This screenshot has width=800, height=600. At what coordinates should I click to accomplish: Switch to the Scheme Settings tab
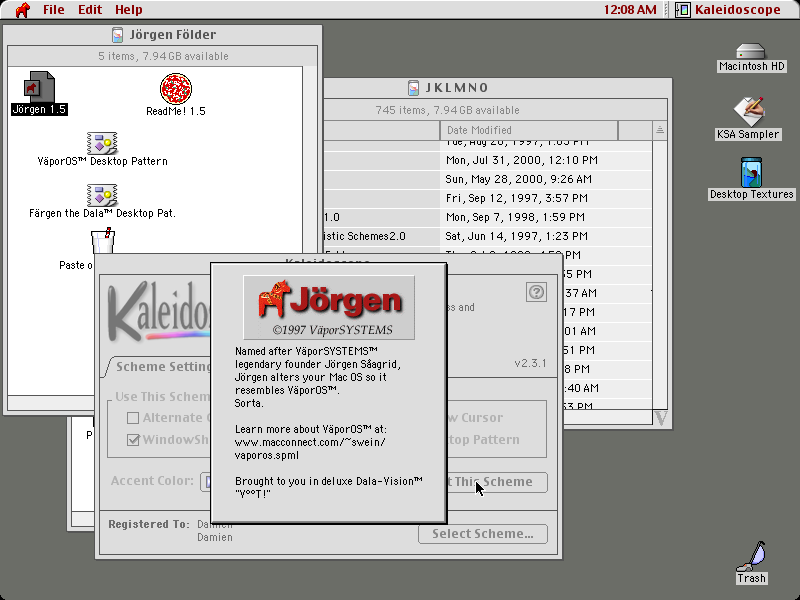tap(159, 367)
